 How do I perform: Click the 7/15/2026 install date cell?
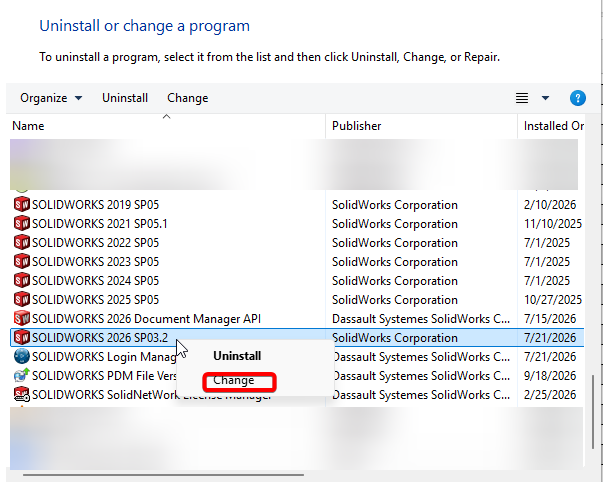tap(550, 319)
